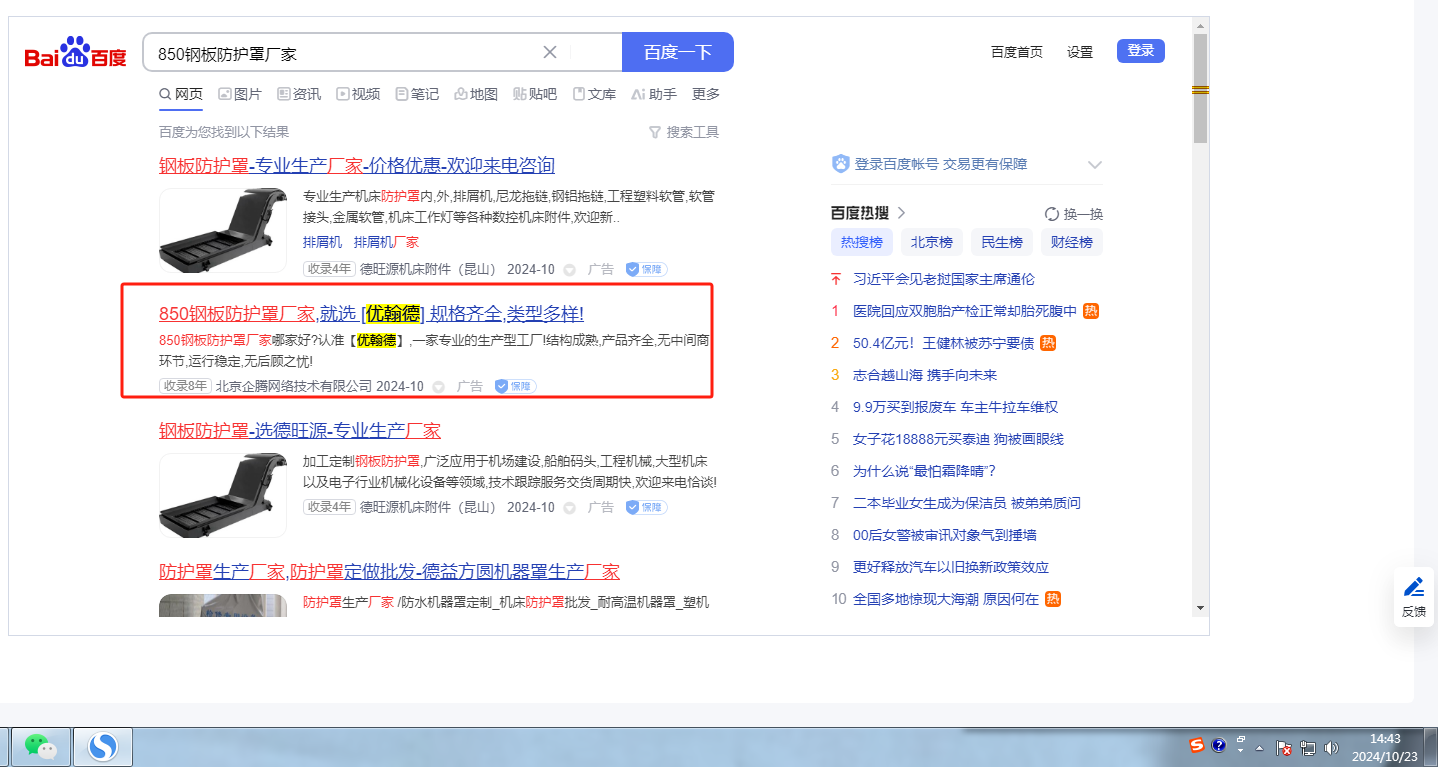1438x767 pixels.
Task: Open dropdown arrow beside 北京企腾网络技术有限公司 2024-10
Action: 440,386
